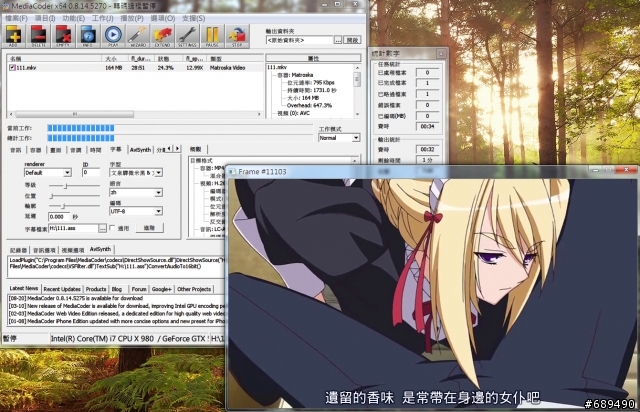Browse output folder with '...' button

[x=338, y=40]
